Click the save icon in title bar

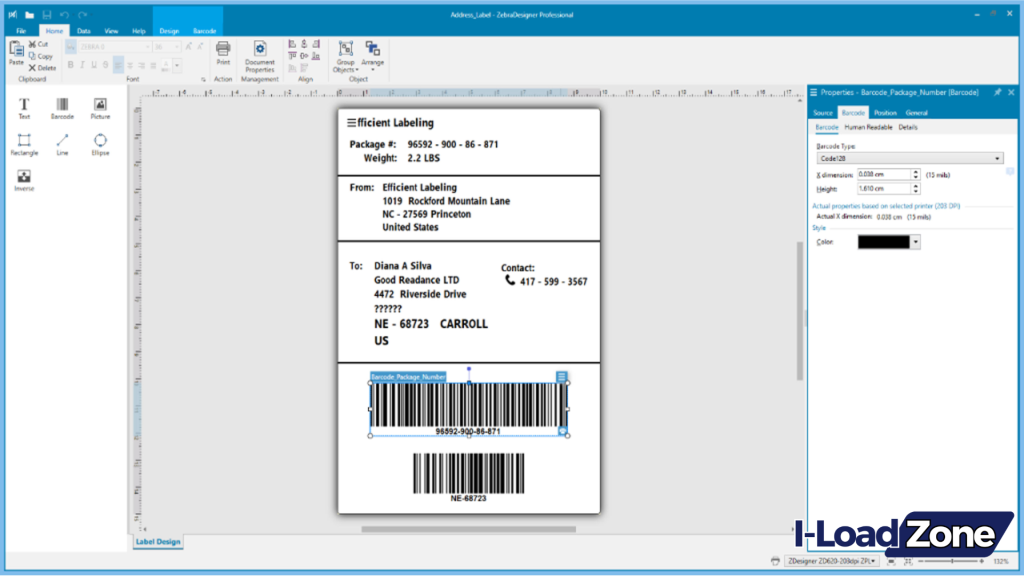pos(47,14)
